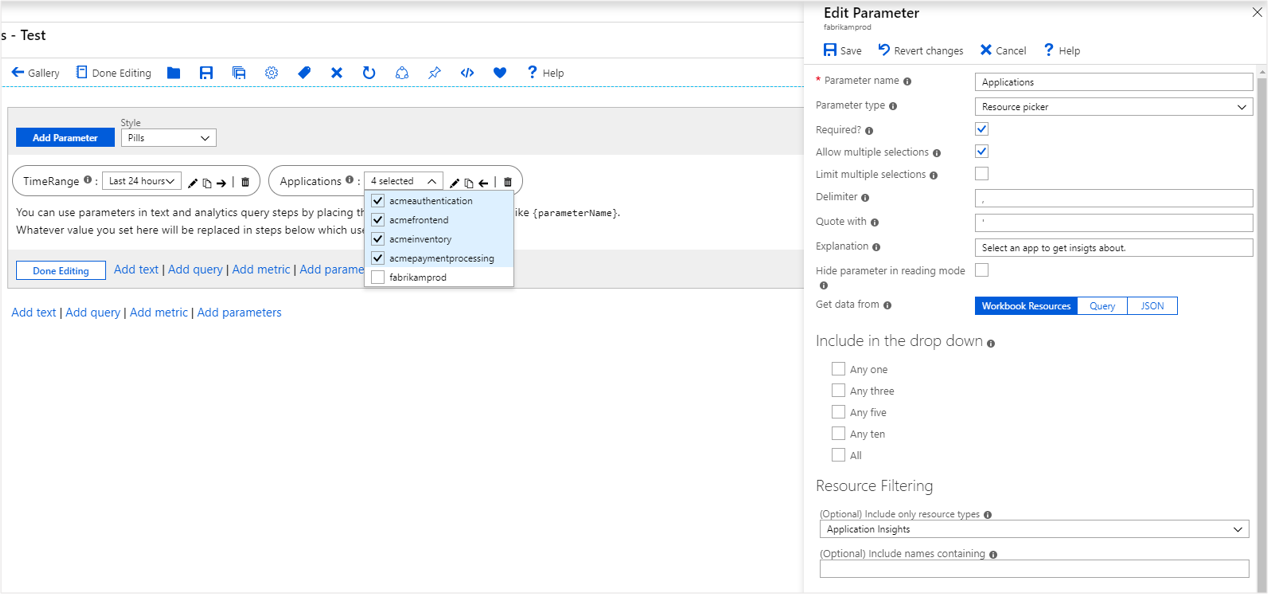Click the heart feedback icon

tap(500, 73)
